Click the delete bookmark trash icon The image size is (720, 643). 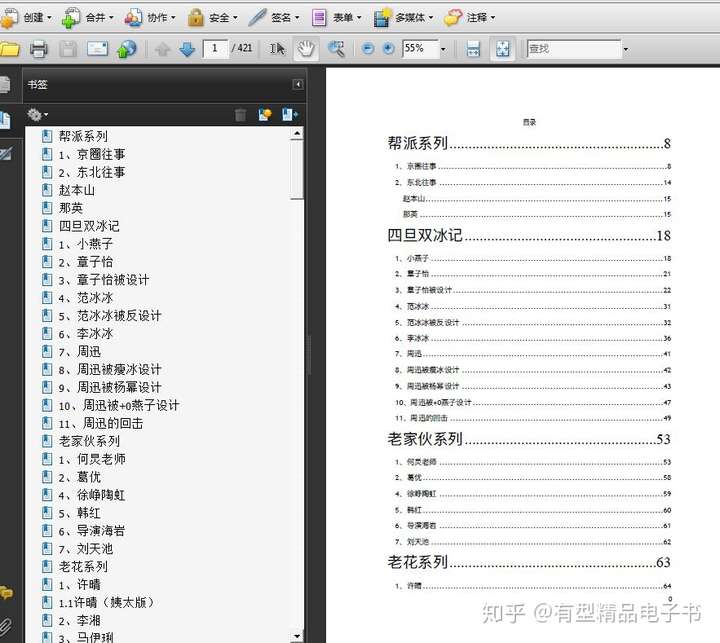(x=240, y=114)
